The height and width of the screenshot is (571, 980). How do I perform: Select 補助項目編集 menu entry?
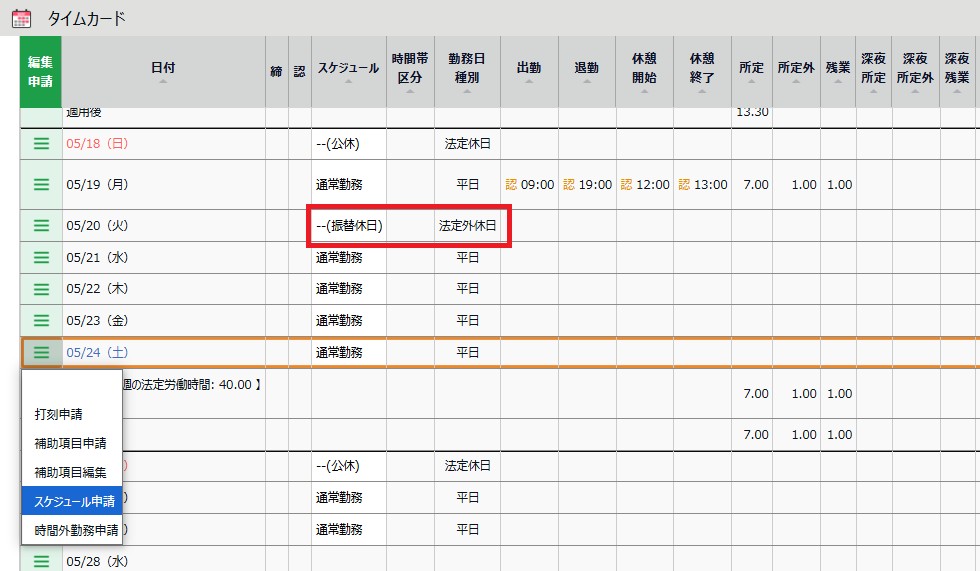tap(70, 472)
